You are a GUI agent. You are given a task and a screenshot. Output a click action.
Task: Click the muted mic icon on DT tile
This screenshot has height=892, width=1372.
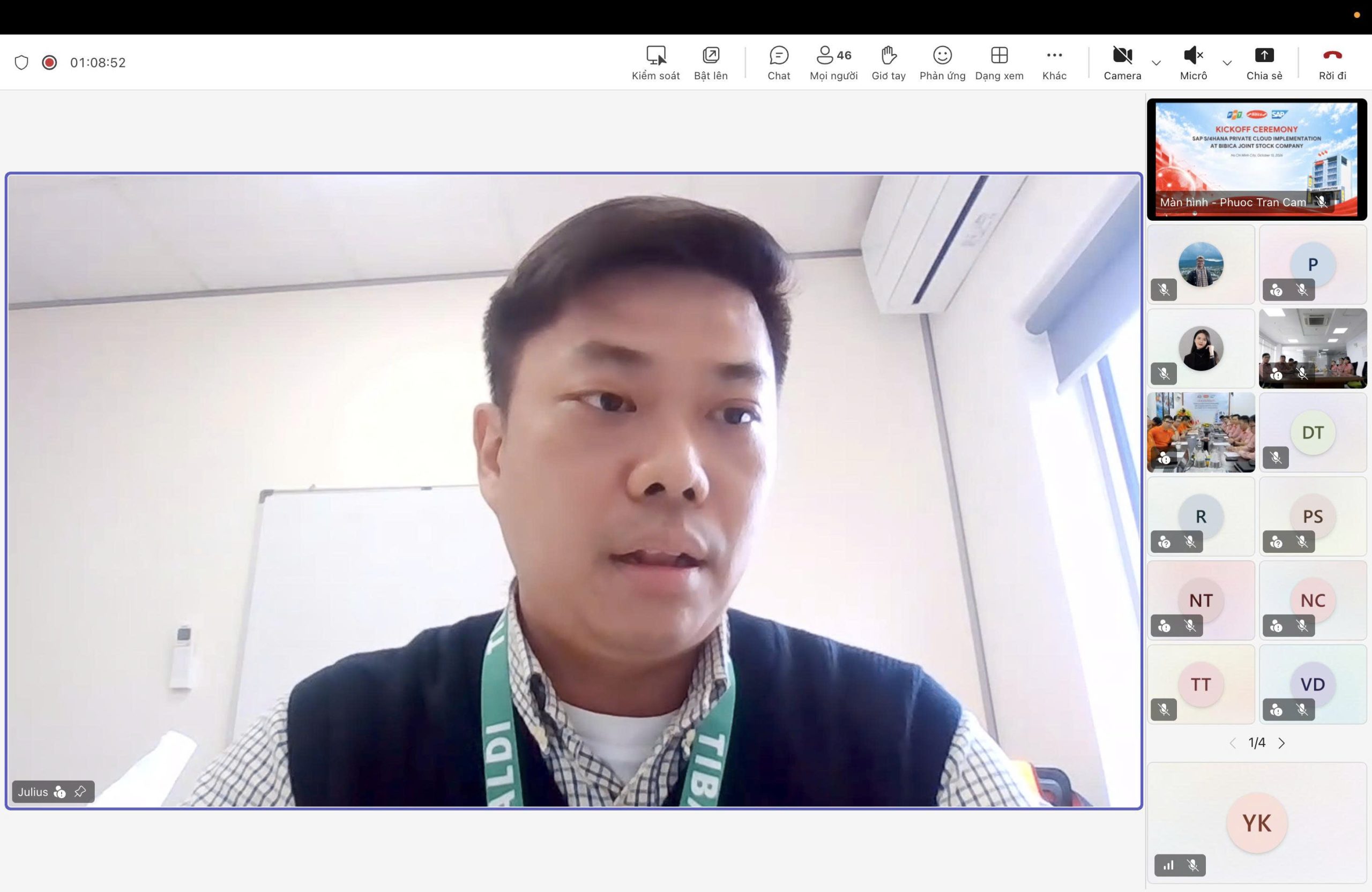(x=1276, y=458)
